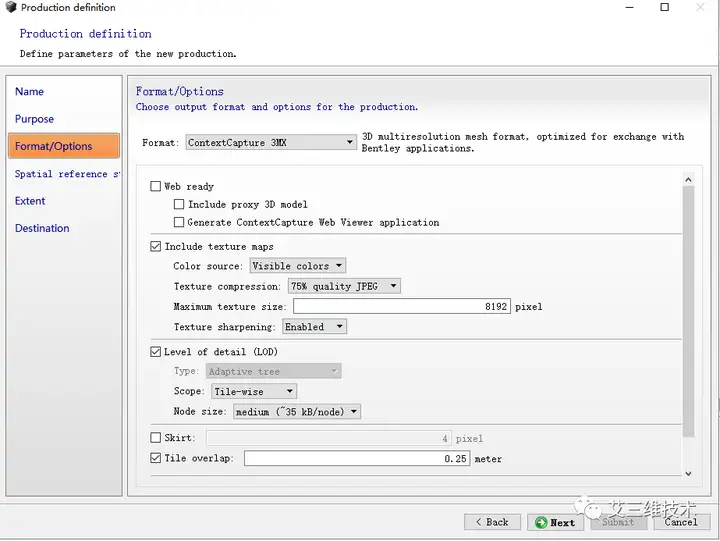Viewport: 720px width, 541px height.
Task: Click the "Format/Options" section heading text
Action: click(x=180, y=91)
